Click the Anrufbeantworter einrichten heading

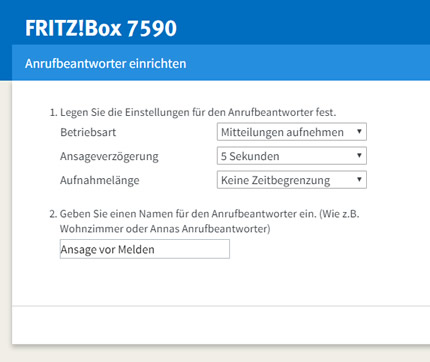point(105,63)
